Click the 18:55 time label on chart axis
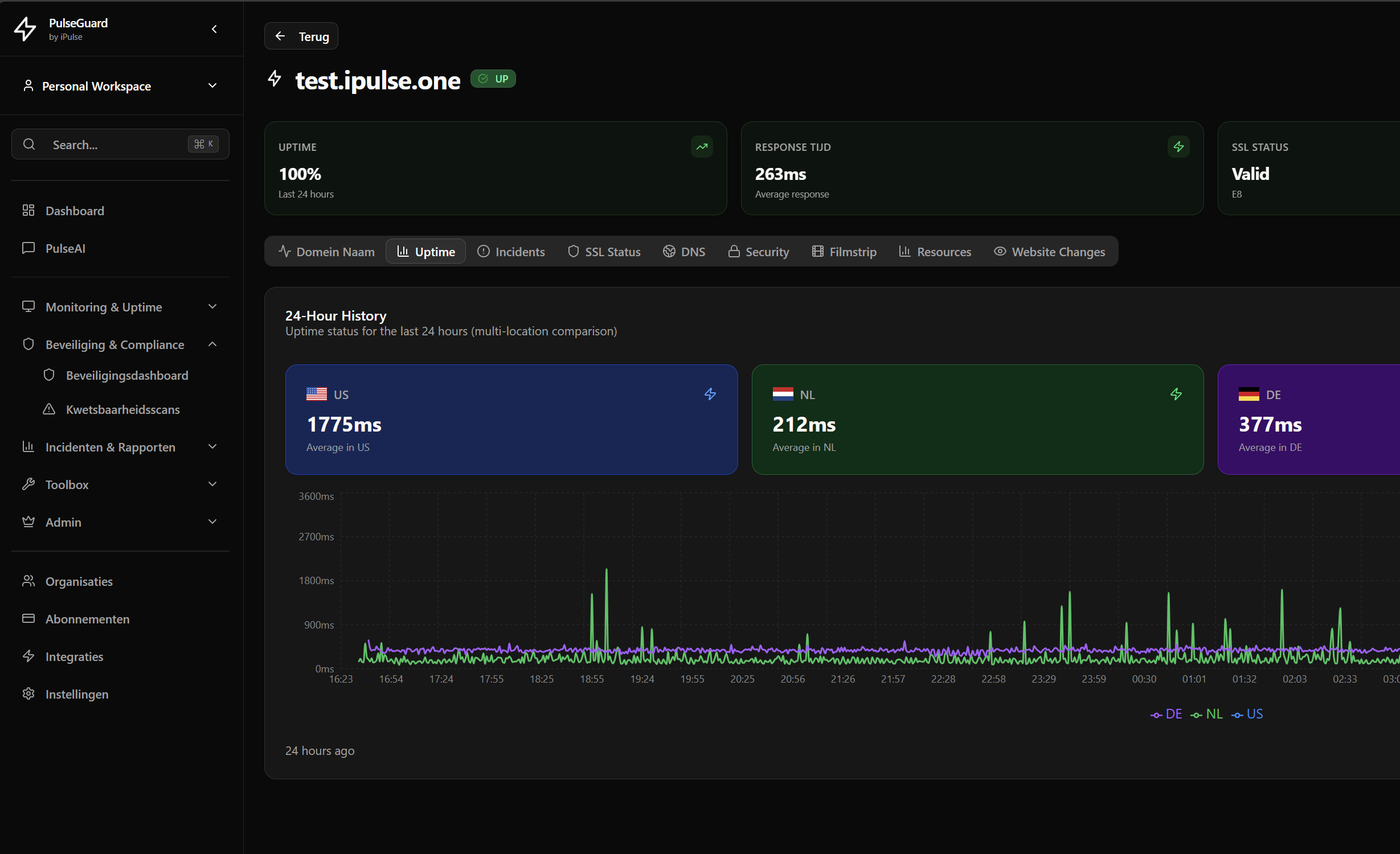1400x854 pixels. tap(592, 679)
